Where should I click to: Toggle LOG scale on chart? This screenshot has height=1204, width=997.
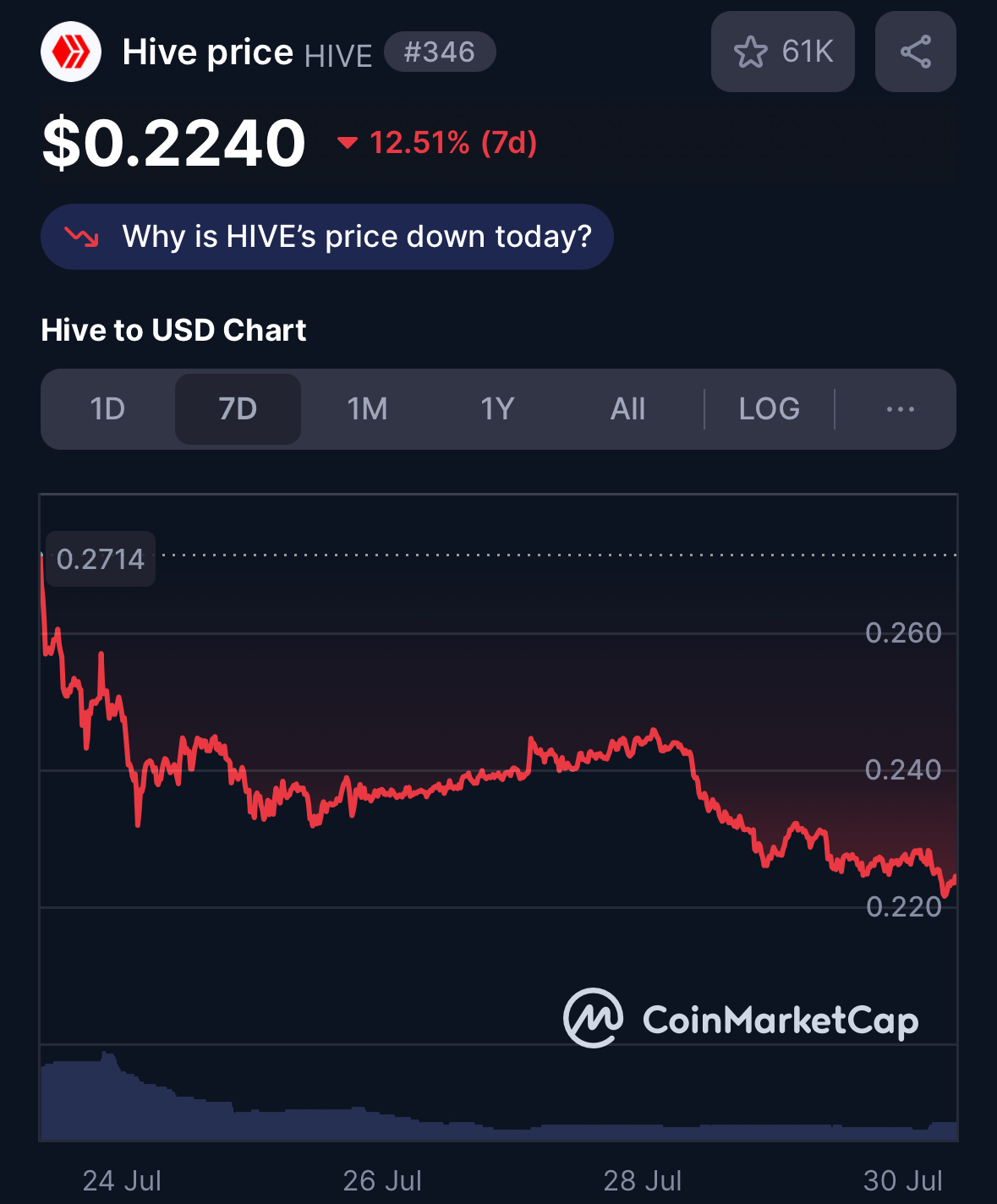tap(769, 409)
